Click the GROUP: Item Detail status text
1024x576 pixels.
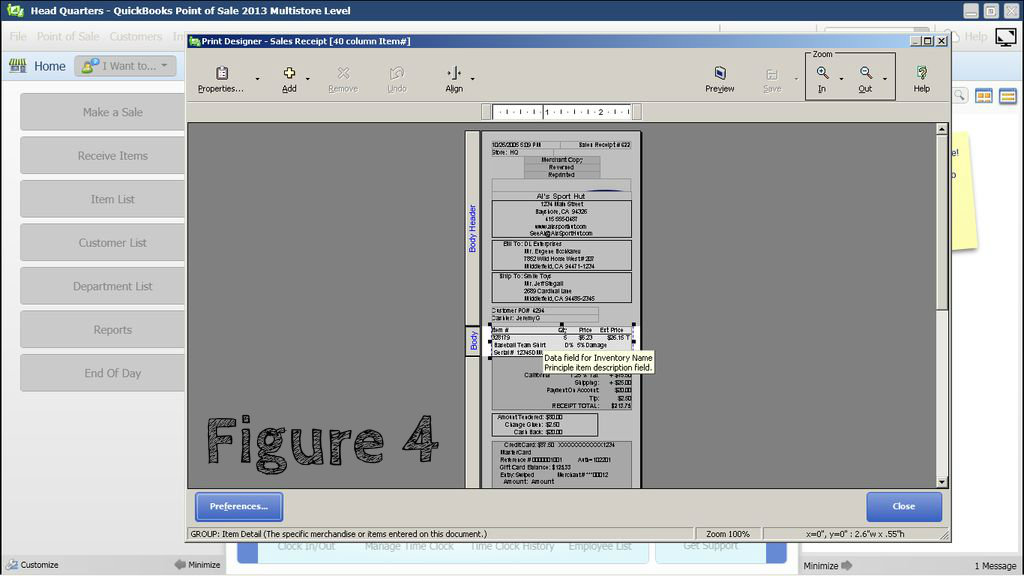338,534
